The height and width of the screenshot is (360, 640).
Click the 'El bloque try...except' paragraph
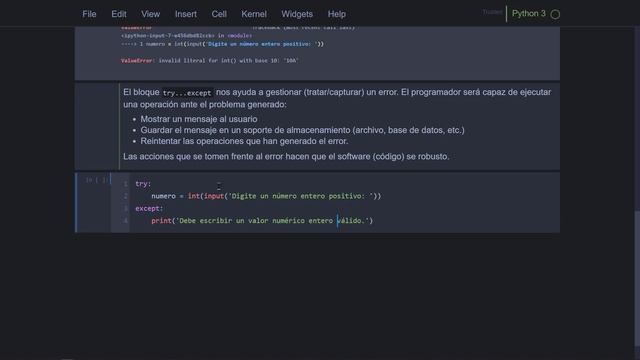point(337,98)
